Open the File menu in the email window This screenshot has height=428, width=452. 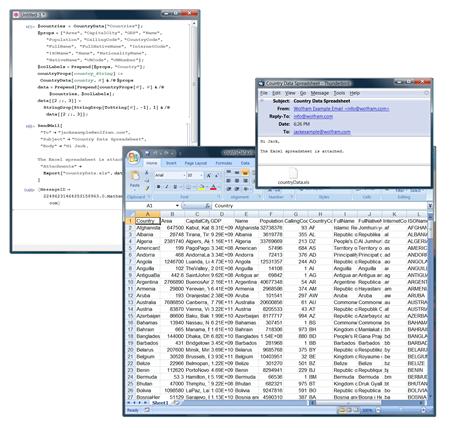pyautogui.click(x=264, y=93)
